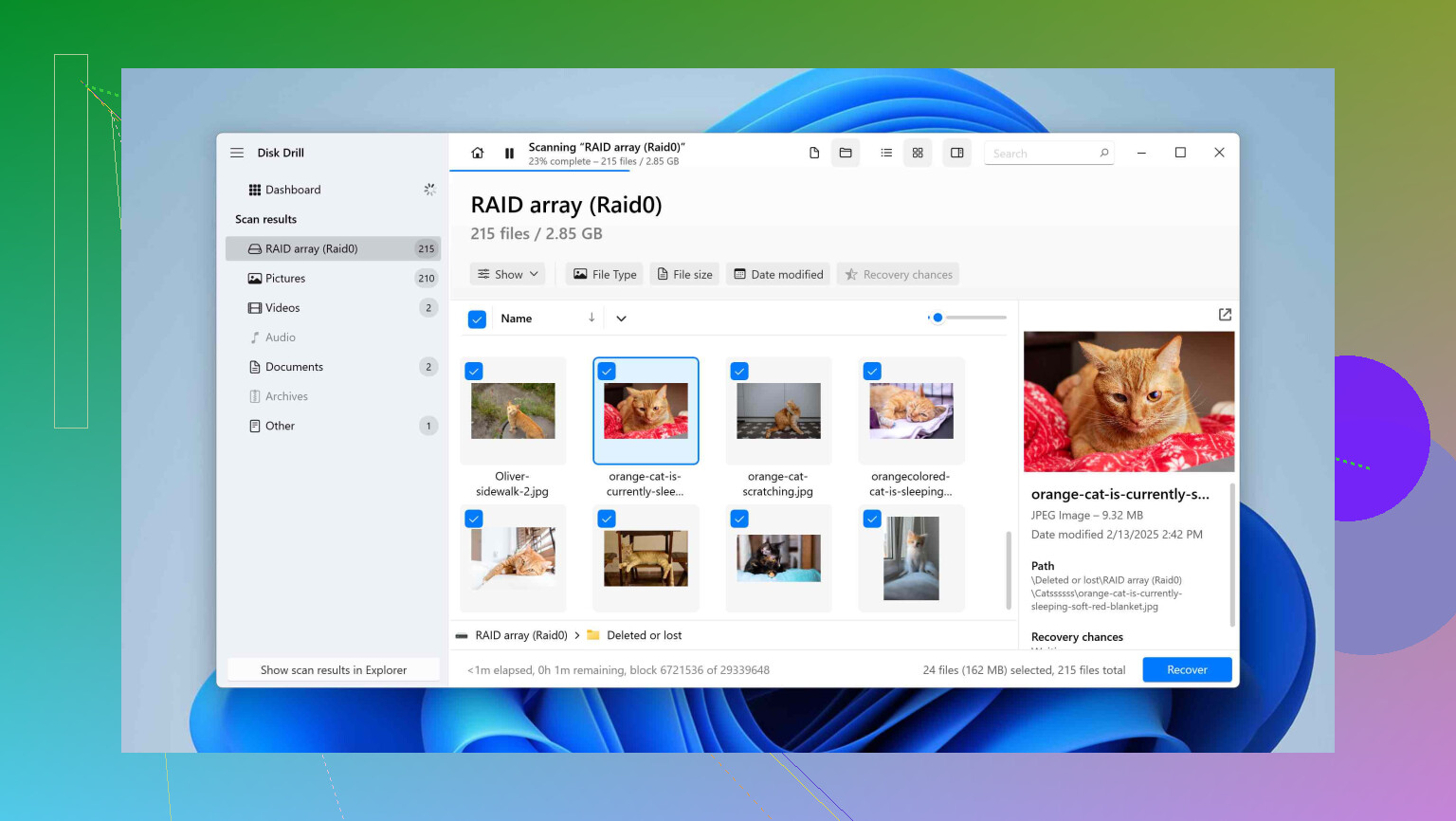Go to the Home screen icon
This screenshot has height=821, width=1456.
(478, 153)
